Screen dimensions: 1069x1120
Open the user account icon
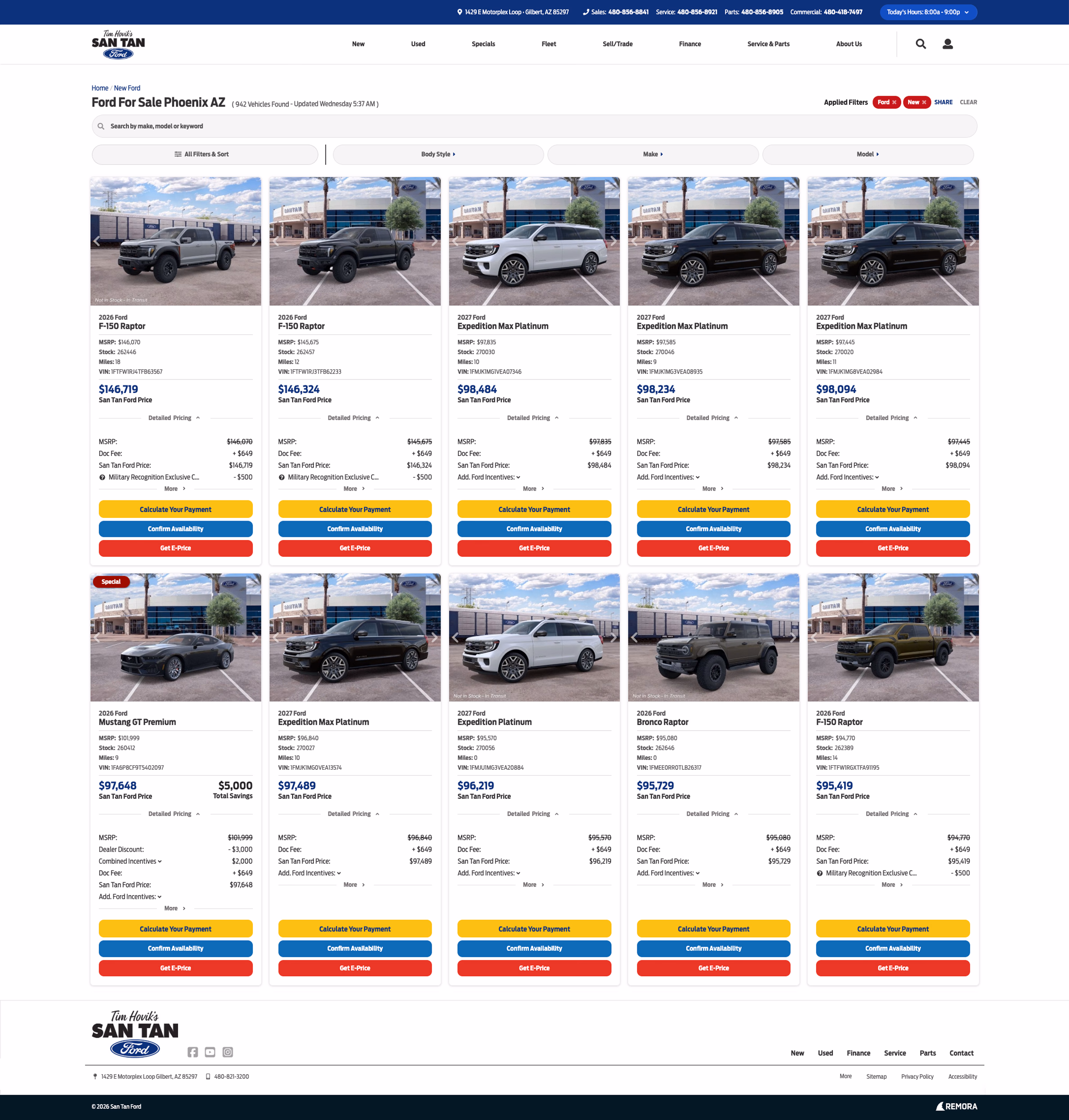point(947,44)
